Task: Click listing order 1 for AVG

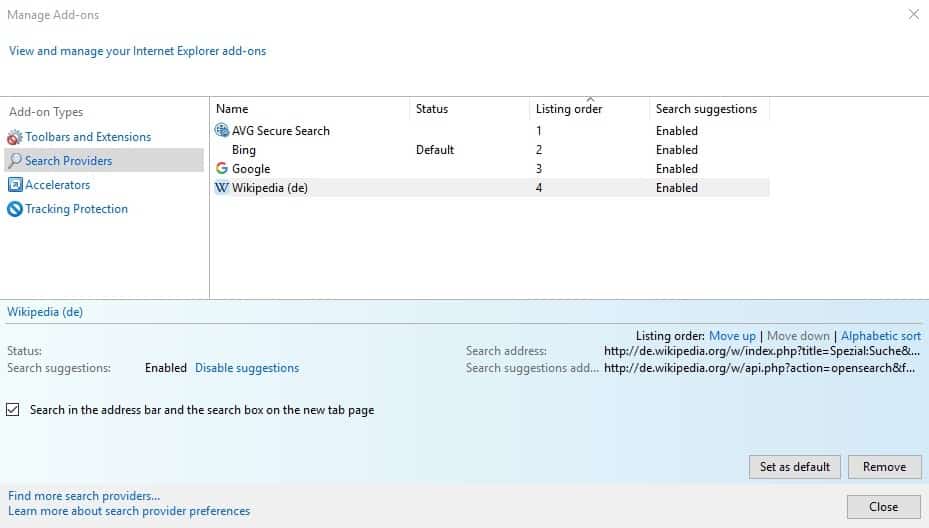Action: click(x=539, y=131)
